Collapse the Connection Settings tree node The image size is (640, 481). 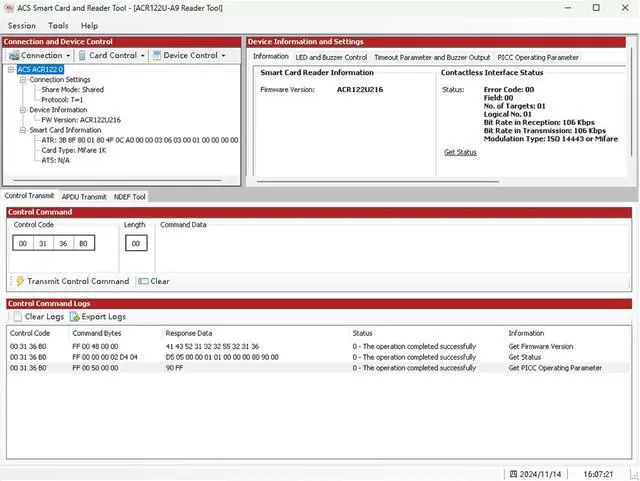point(22,80)
